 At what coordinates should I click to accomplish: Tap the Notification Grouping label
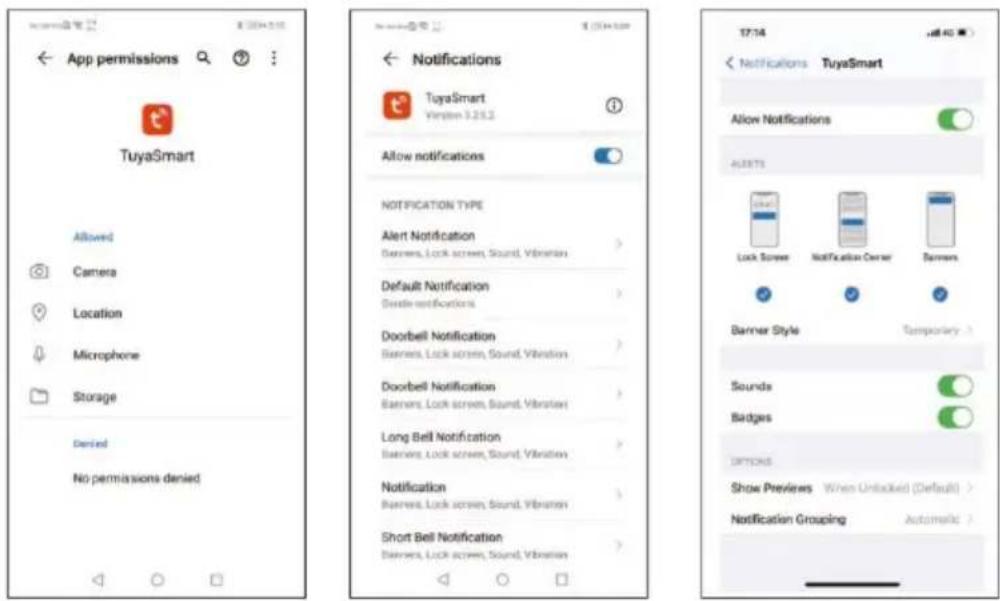[788, 519]
